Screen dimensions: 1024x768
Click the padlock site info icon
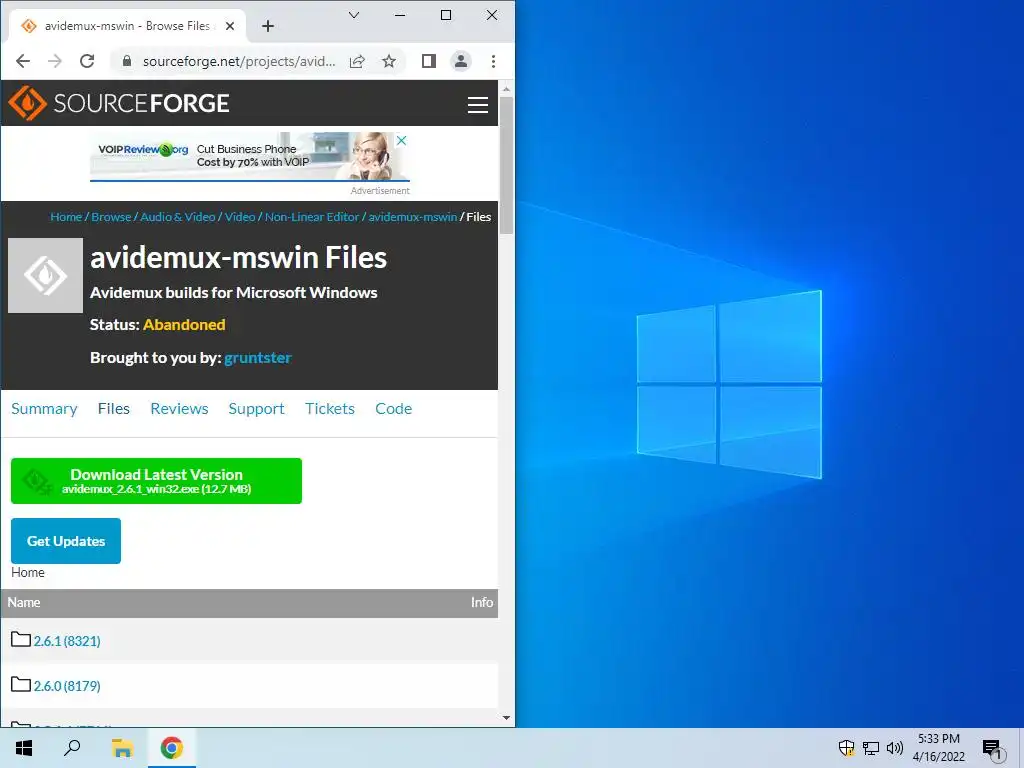(x=127, y=61)
